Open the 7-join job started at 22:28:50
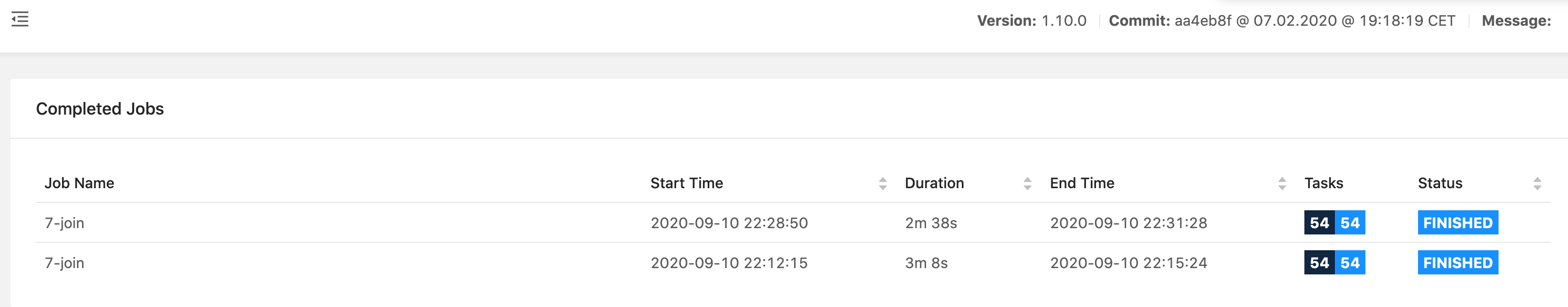Screen dimensions: 1568x307 65,223
